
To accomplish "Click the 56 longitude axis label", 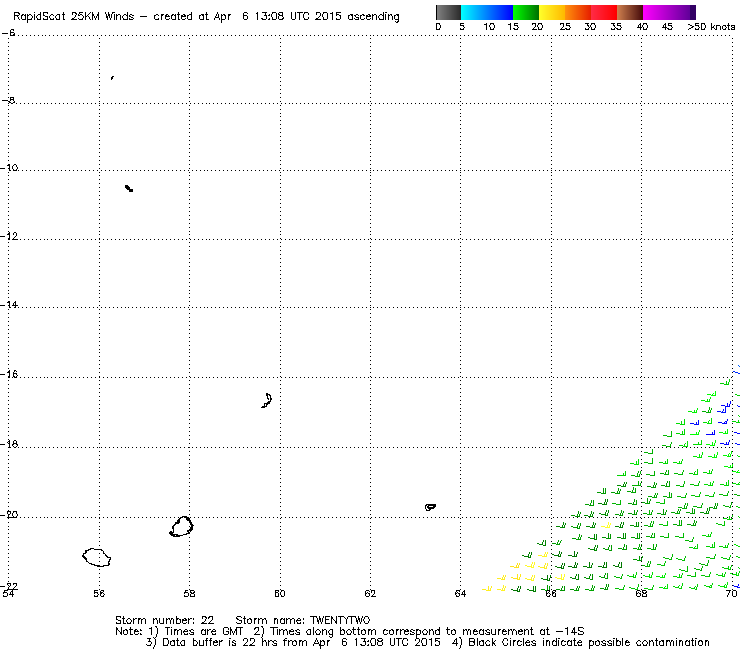I will (99, 593).
